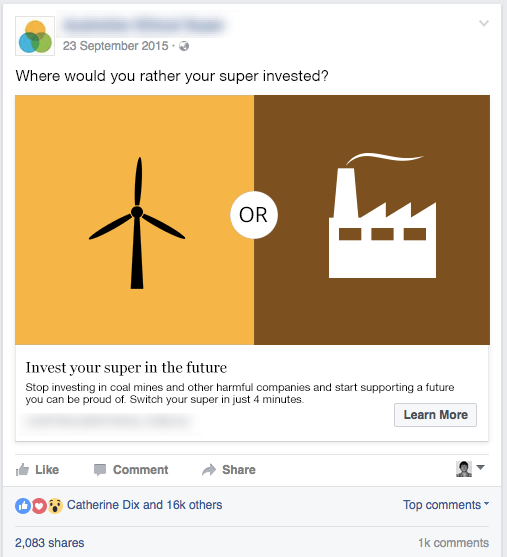Click the Share arrow icon
The image size is (507, 557).
point(209,470)
